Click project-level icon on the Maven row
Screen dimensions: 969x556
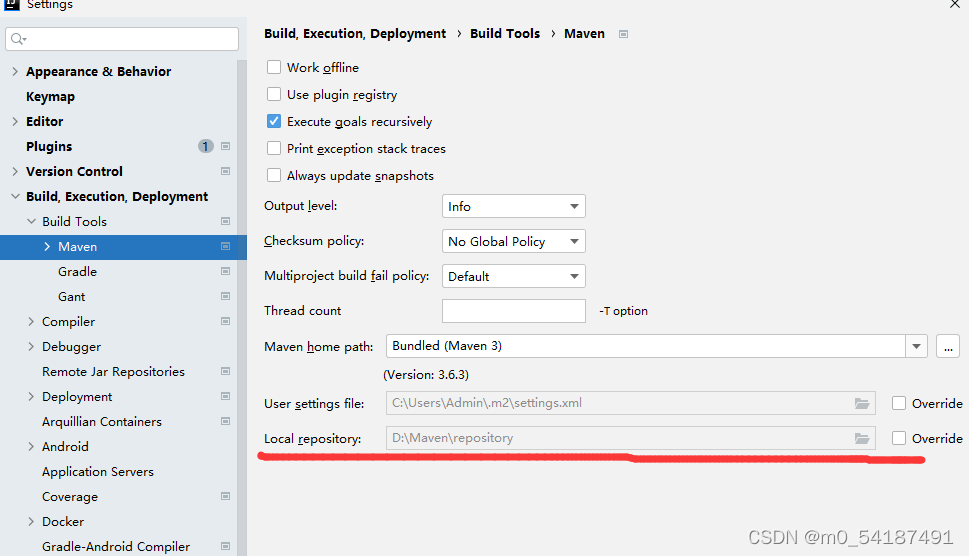point(226,246)
